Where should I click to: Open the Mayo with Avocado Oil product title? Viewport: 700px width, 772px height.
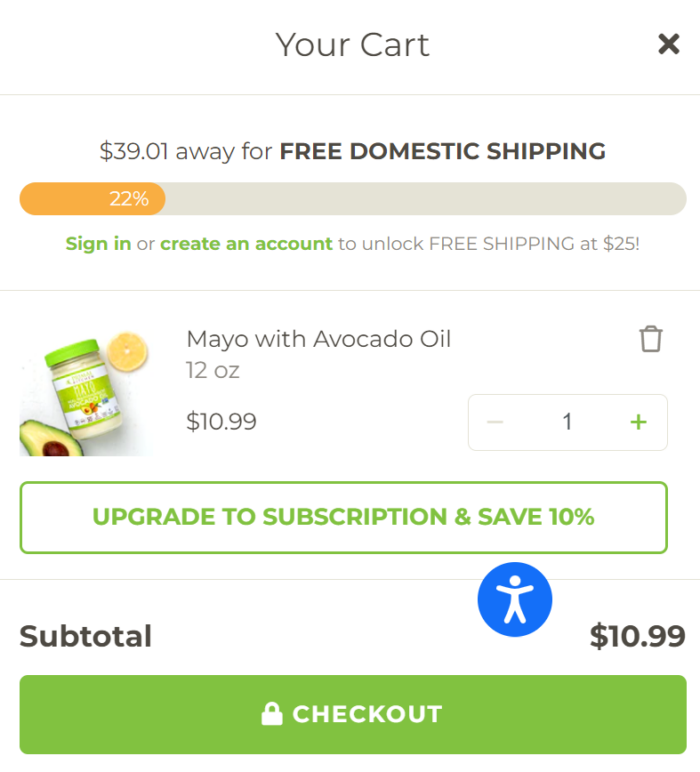click(318, 339)
